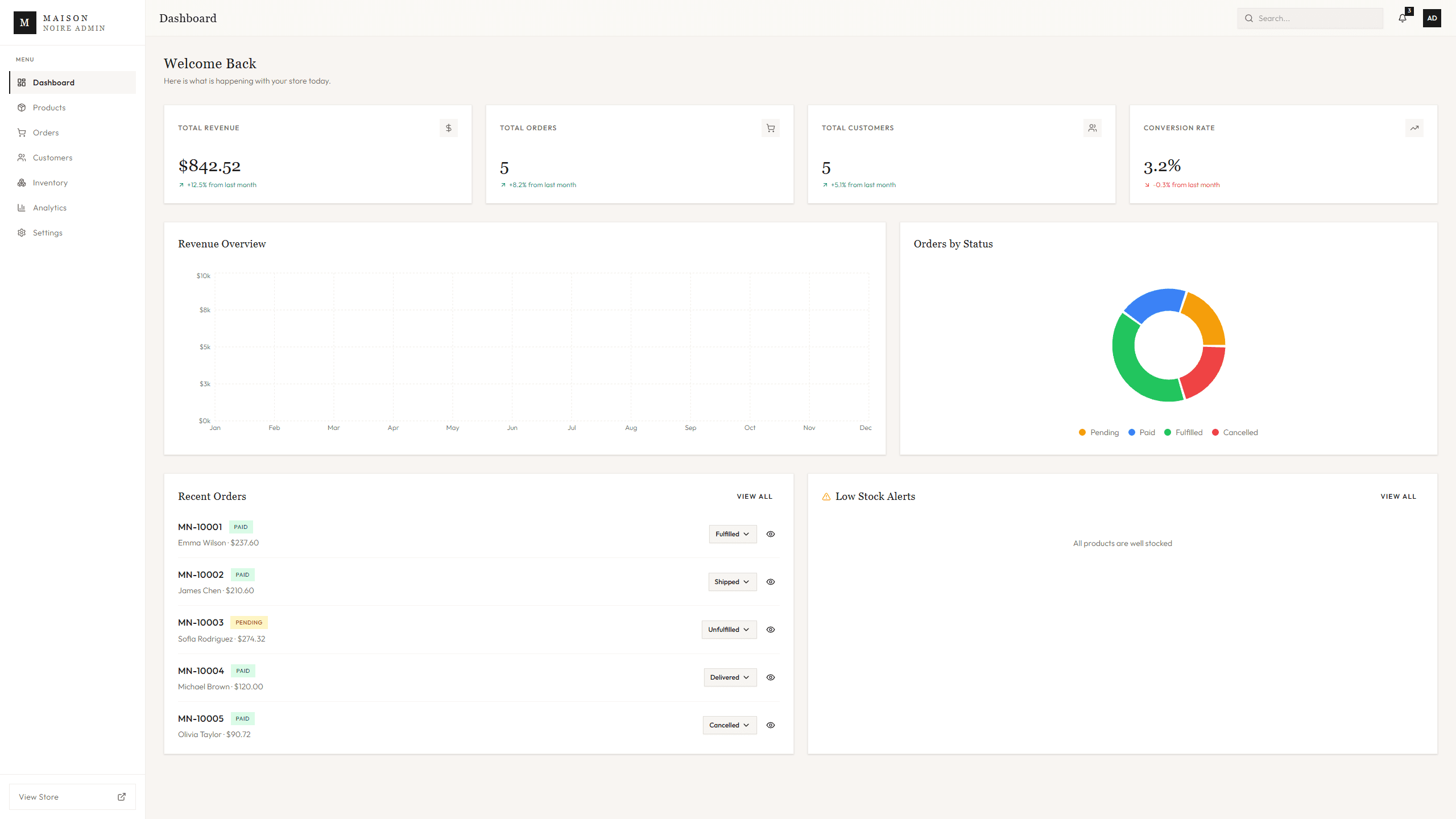
Task: View order MN-10005 via eye icon
Action: (771, 725)
